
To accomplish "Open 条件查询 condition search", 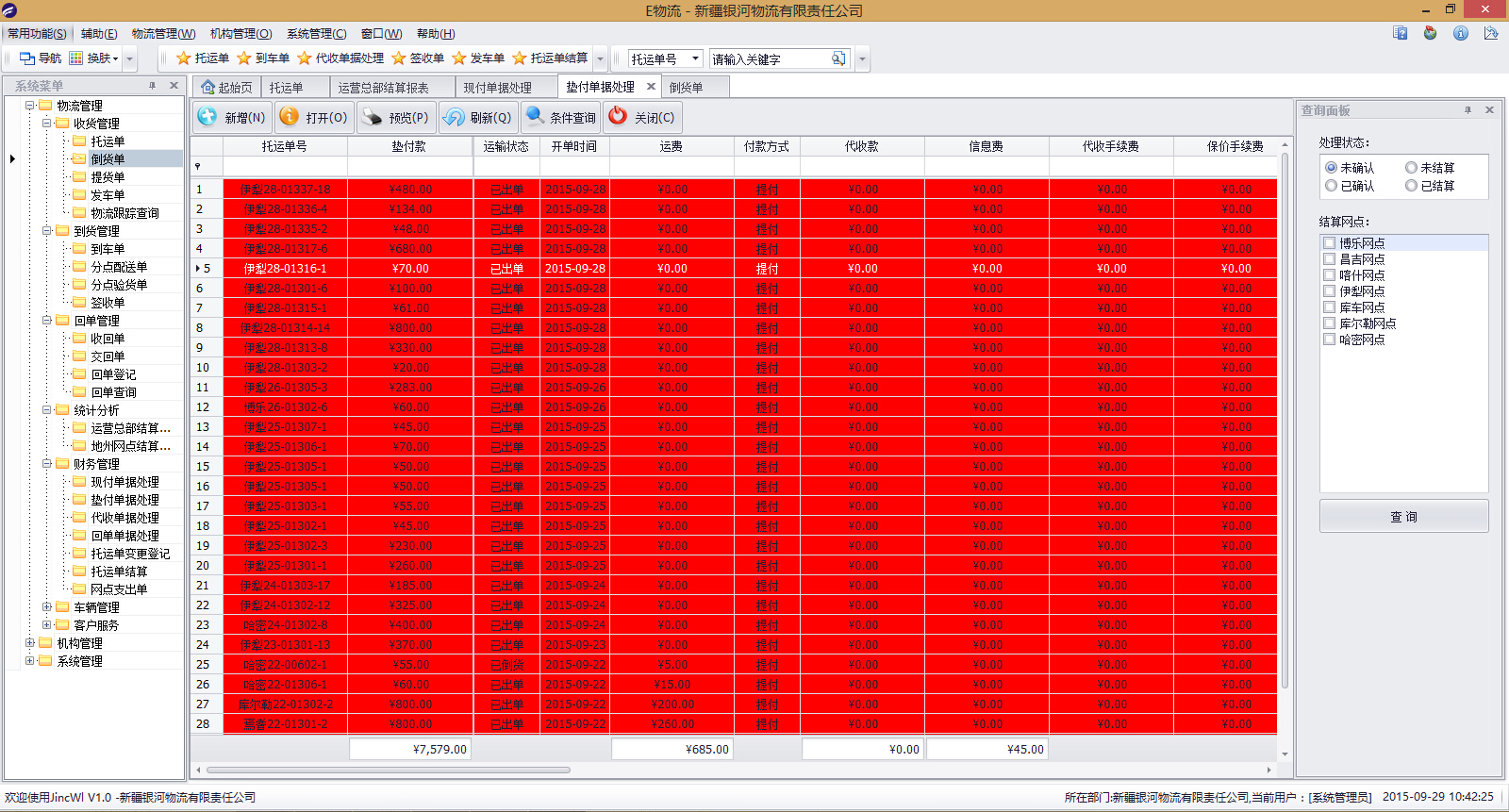I will [536, 117].
